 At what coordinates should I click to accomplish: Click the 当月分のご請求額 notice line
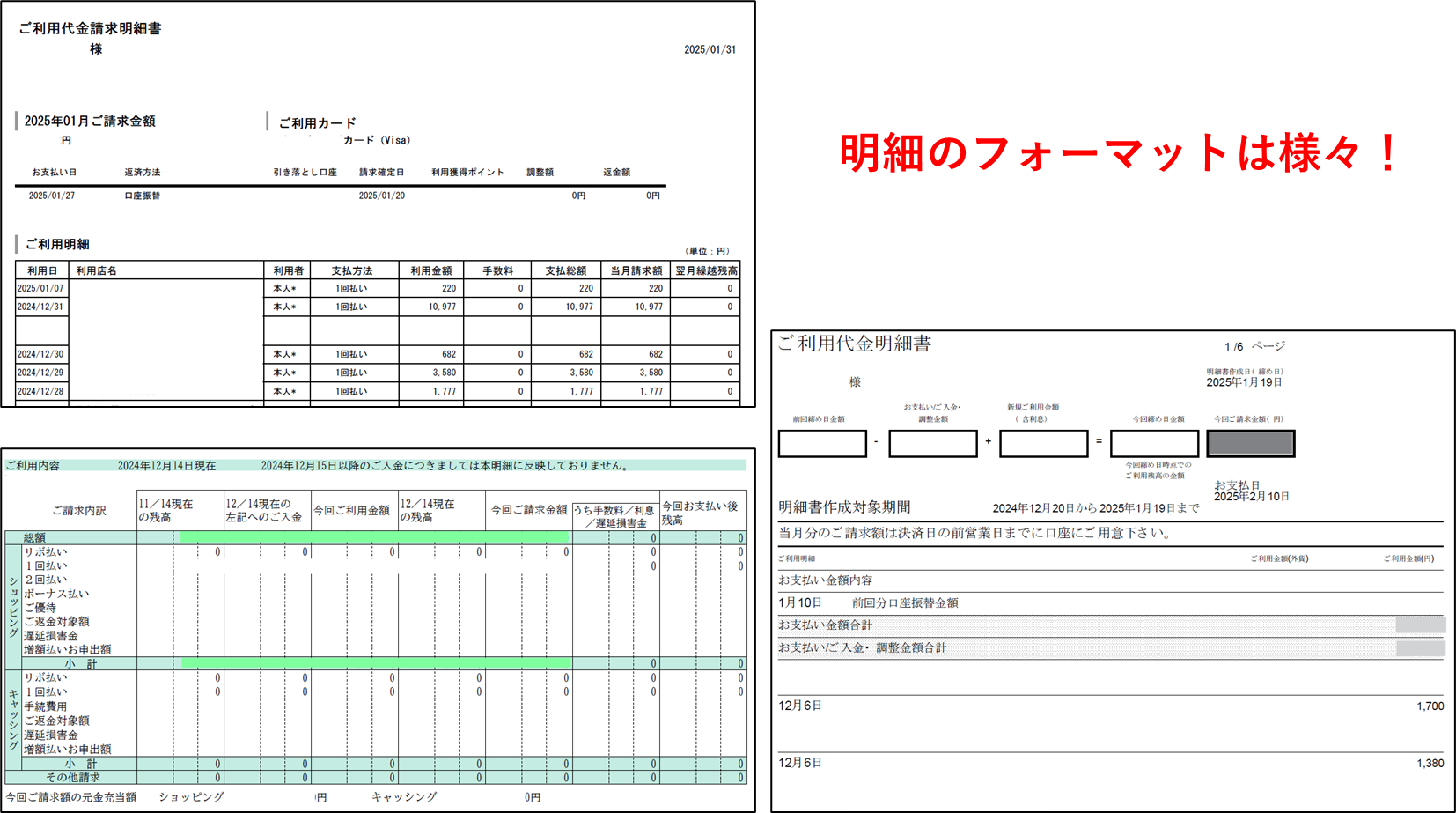(975, 534)
